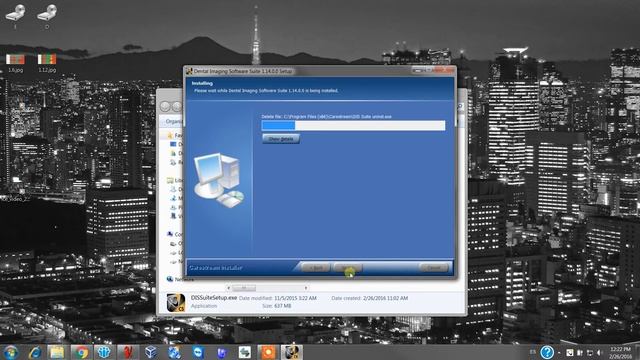The width and height of the screenshot is (640, 360).
Task: Click the second drive shortcut labeled D
Action: coord(47,16)
